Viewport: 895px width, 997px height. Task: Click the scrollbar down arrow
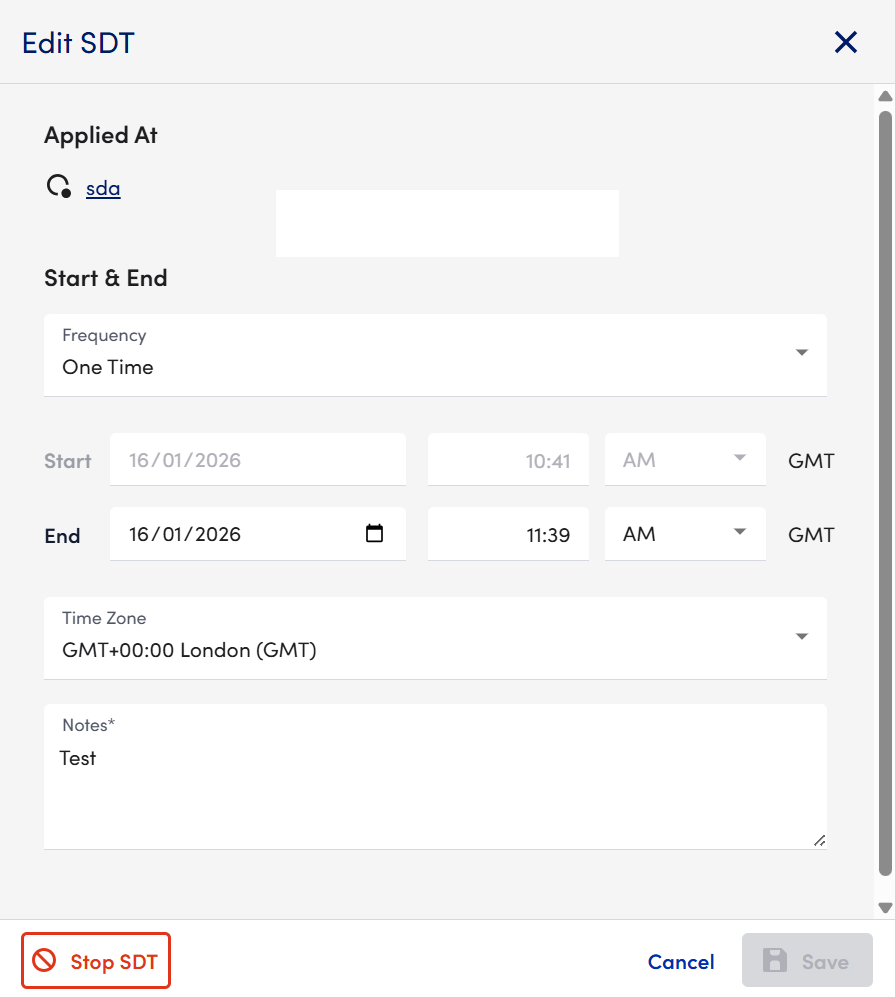click(884, 907)
